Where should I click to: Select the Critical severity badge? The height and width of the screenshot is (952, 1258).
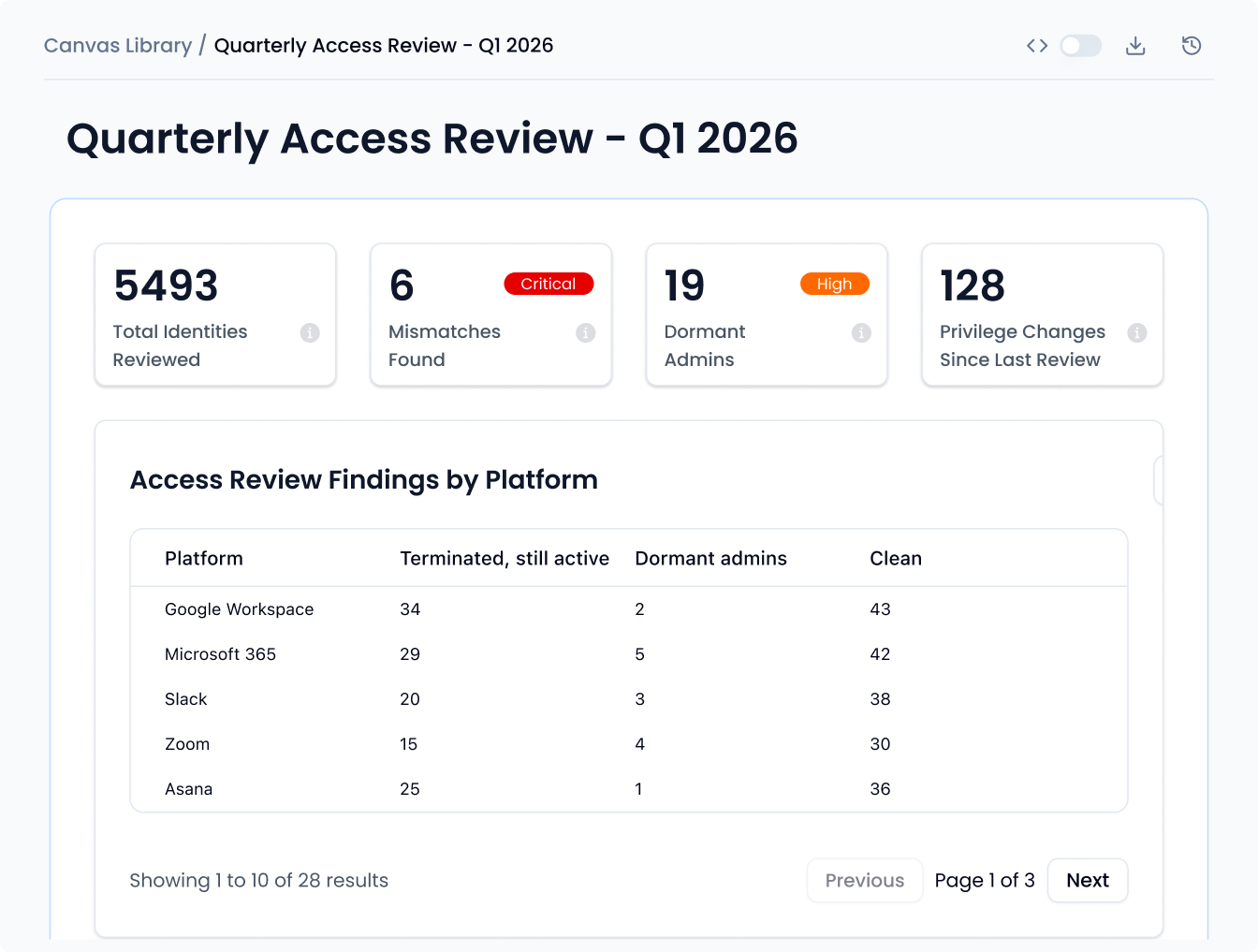point(549,284)
